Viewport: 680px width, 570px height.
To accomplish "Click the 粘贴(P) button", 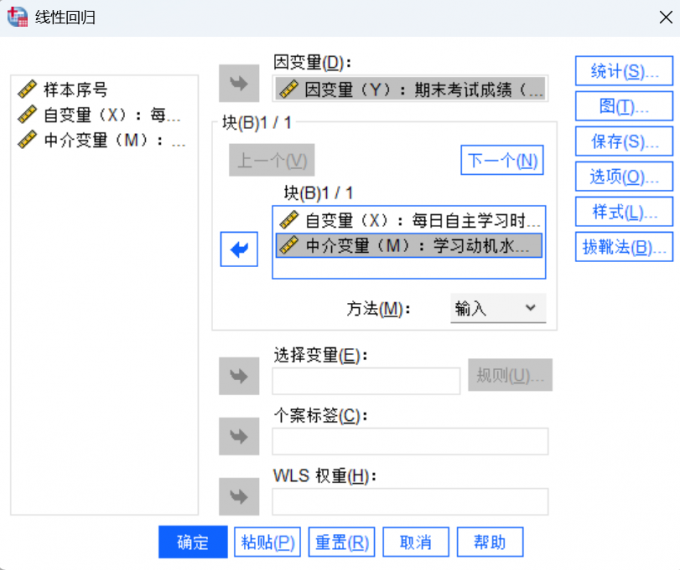I will click(x=268, y=542).
